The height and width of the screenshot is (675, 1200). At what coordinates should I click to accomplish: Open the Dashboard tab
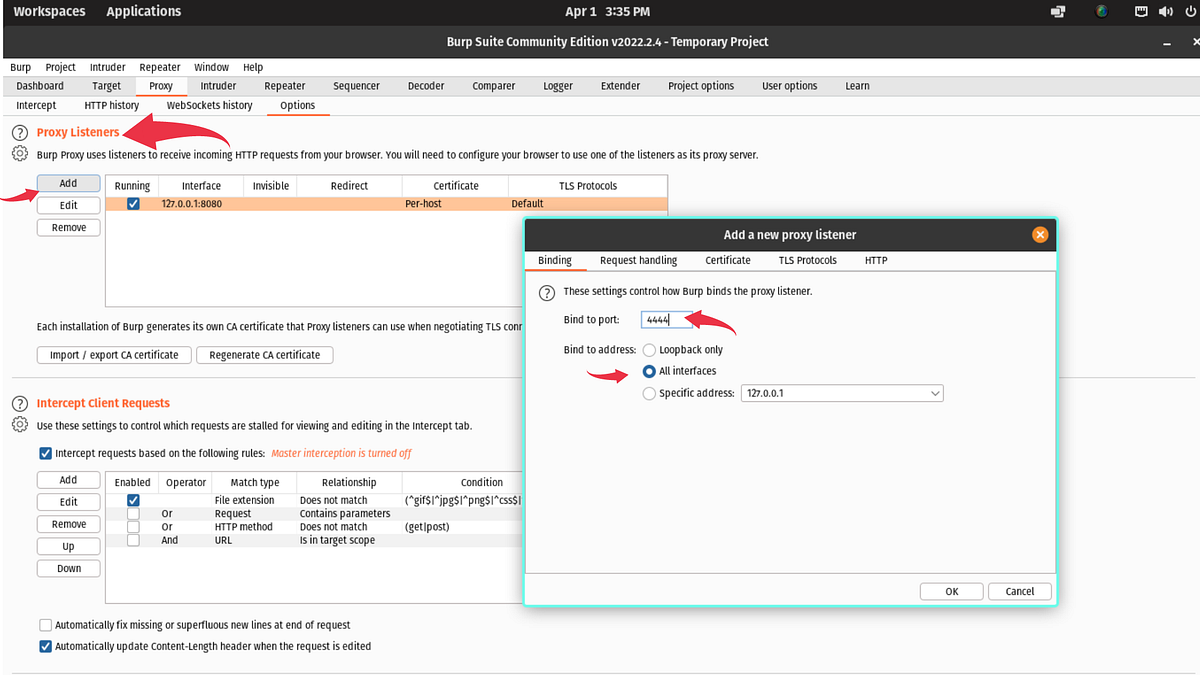[x=40, y=85]
